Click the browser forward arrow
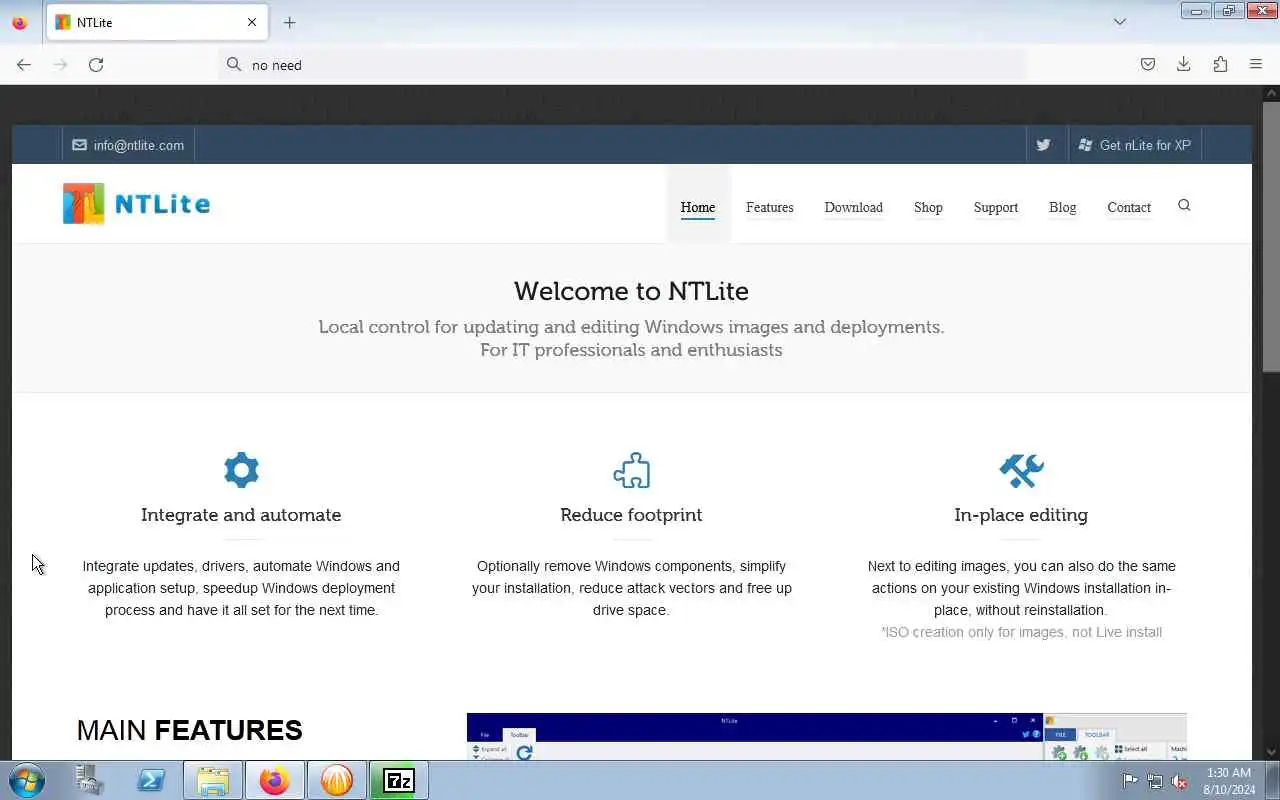Image resolution: width=1280 pixels, height=800 pixels. pos(60,64)
